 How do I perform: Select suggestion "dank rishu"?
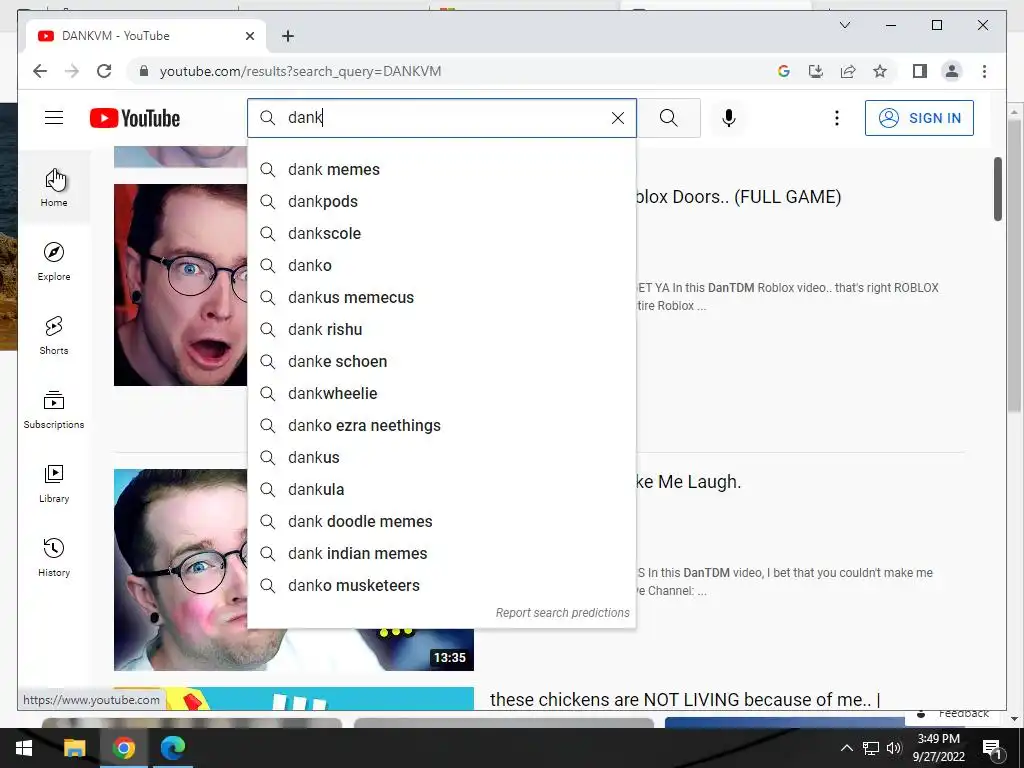click(441, 330)
